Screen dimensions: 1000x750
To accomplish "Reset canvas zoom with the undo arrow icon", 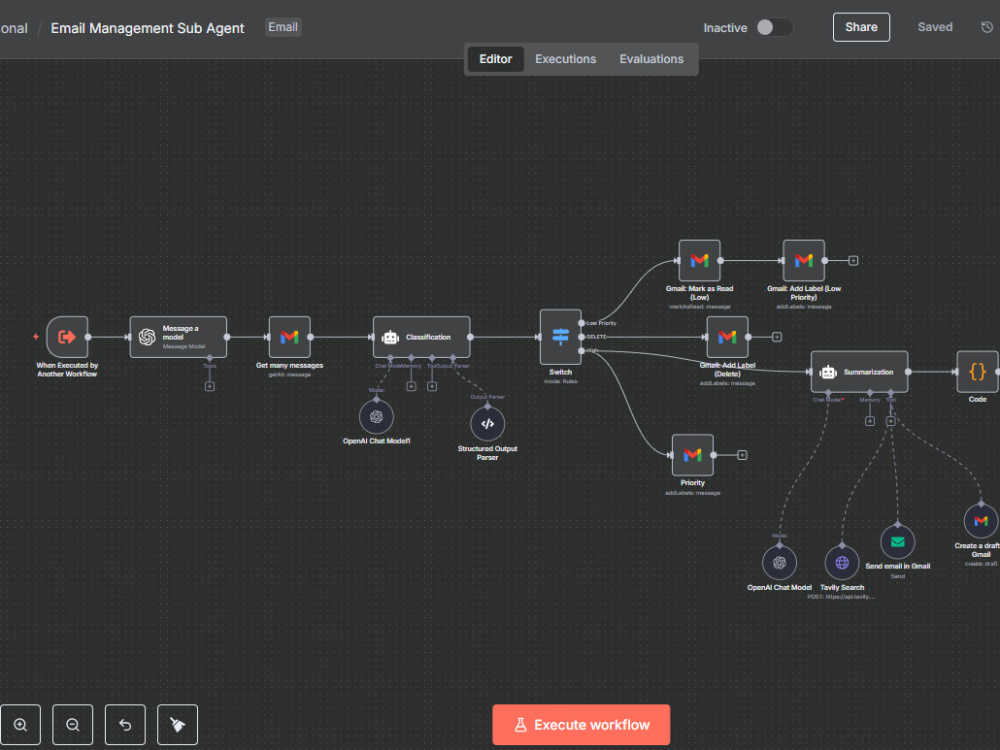I will [125, 724].
